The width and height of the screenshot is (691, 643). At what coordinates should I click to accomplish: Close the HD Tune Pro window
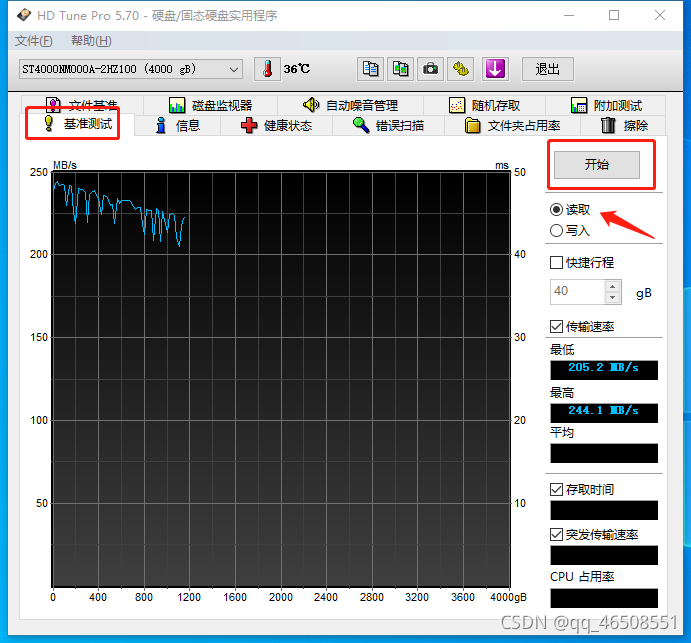click(x=660, y=15)
